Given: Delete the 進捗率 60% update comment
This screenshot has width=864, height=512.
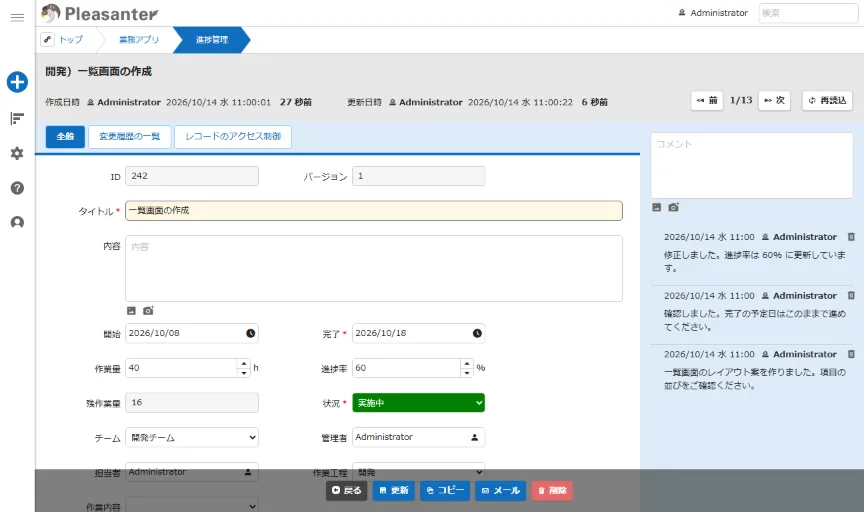Looking at the screenshot, I should pos(851,237).
